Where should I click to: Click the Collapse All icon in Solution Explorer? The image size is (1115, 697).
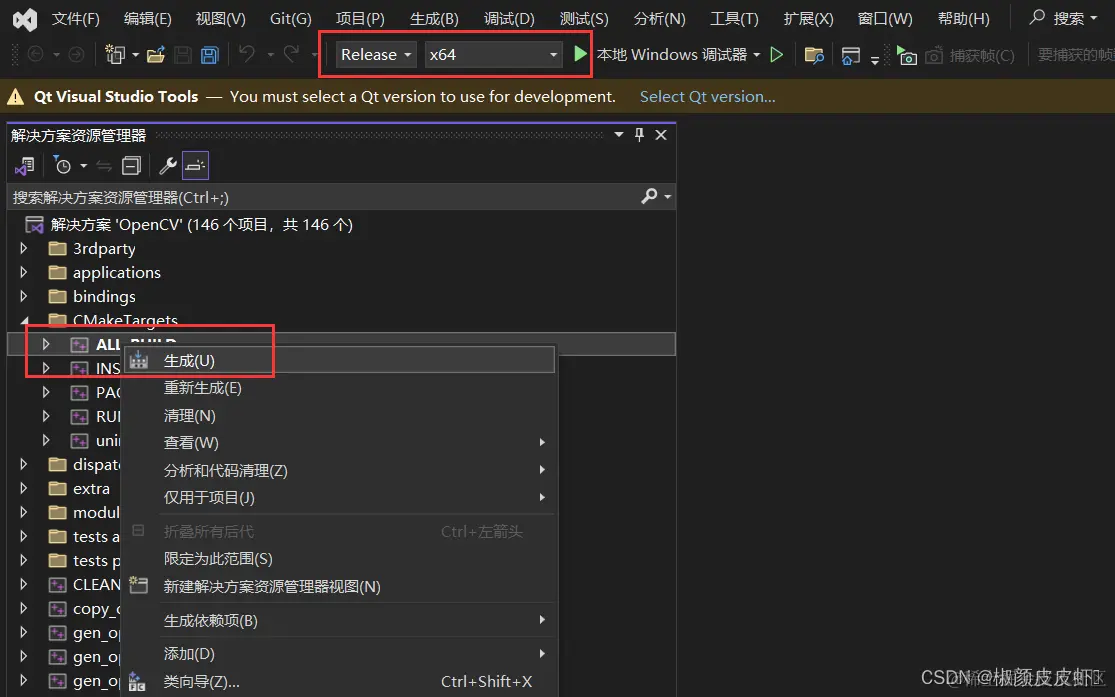(x=132, y=166)
